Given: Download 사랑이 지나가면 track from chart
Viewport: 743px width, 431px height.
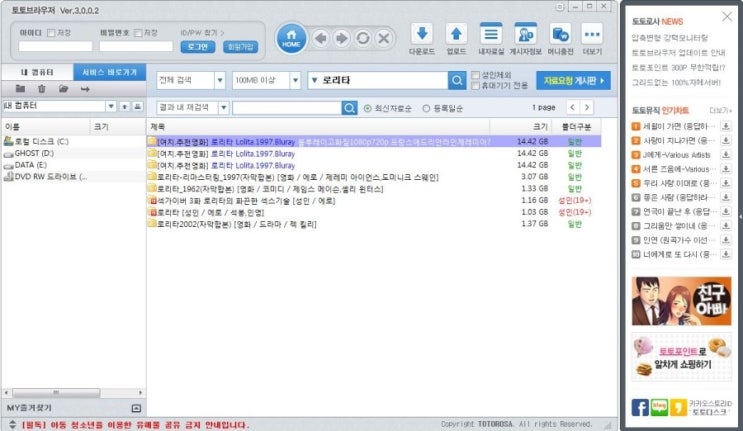Looking at the screenshot, I should (x=725, y=140).
